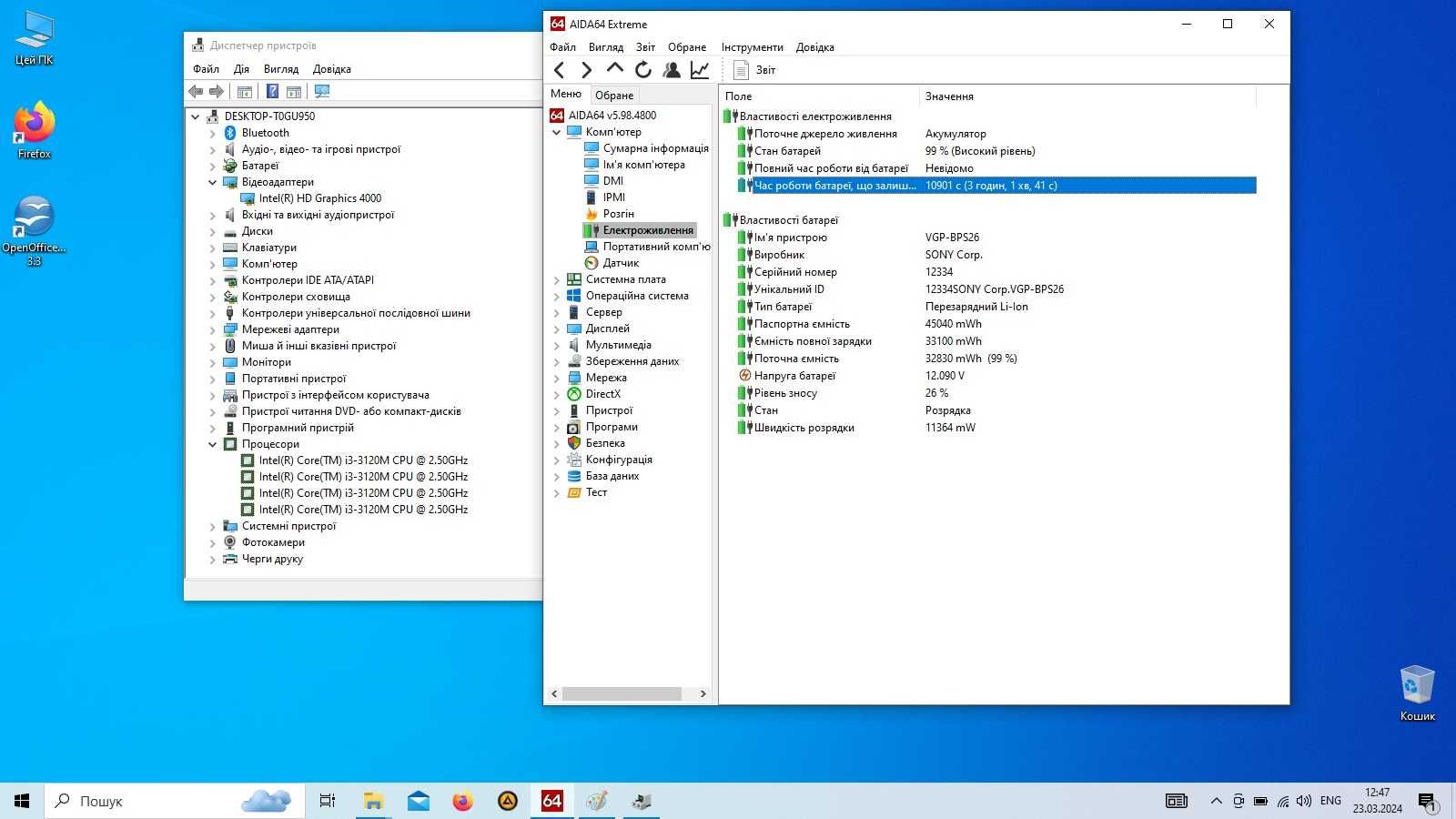Select Фотокамери in Device Manager

[273, 542]
